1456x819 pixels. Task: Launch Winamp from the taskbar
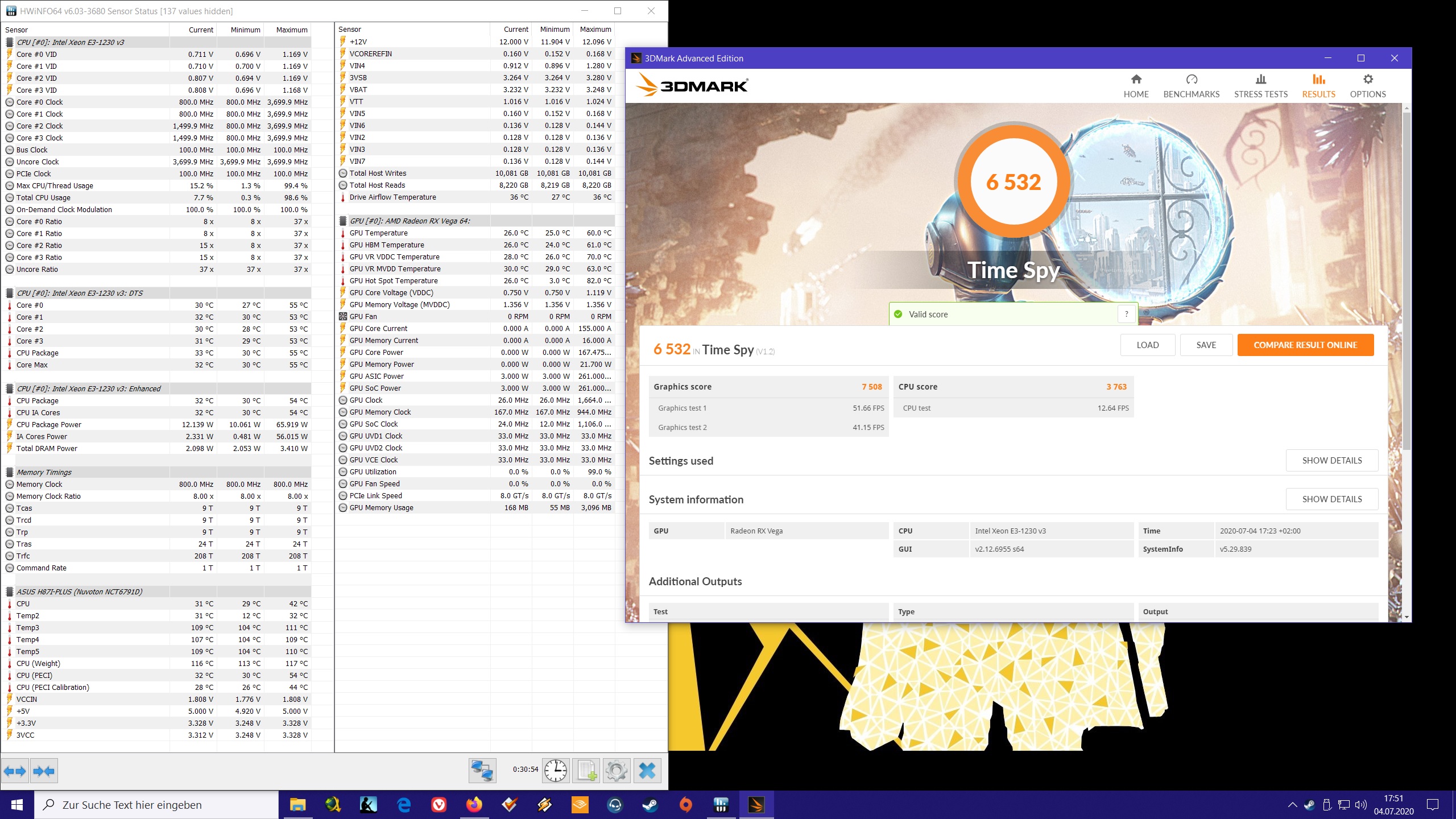[x=543, y=805]
